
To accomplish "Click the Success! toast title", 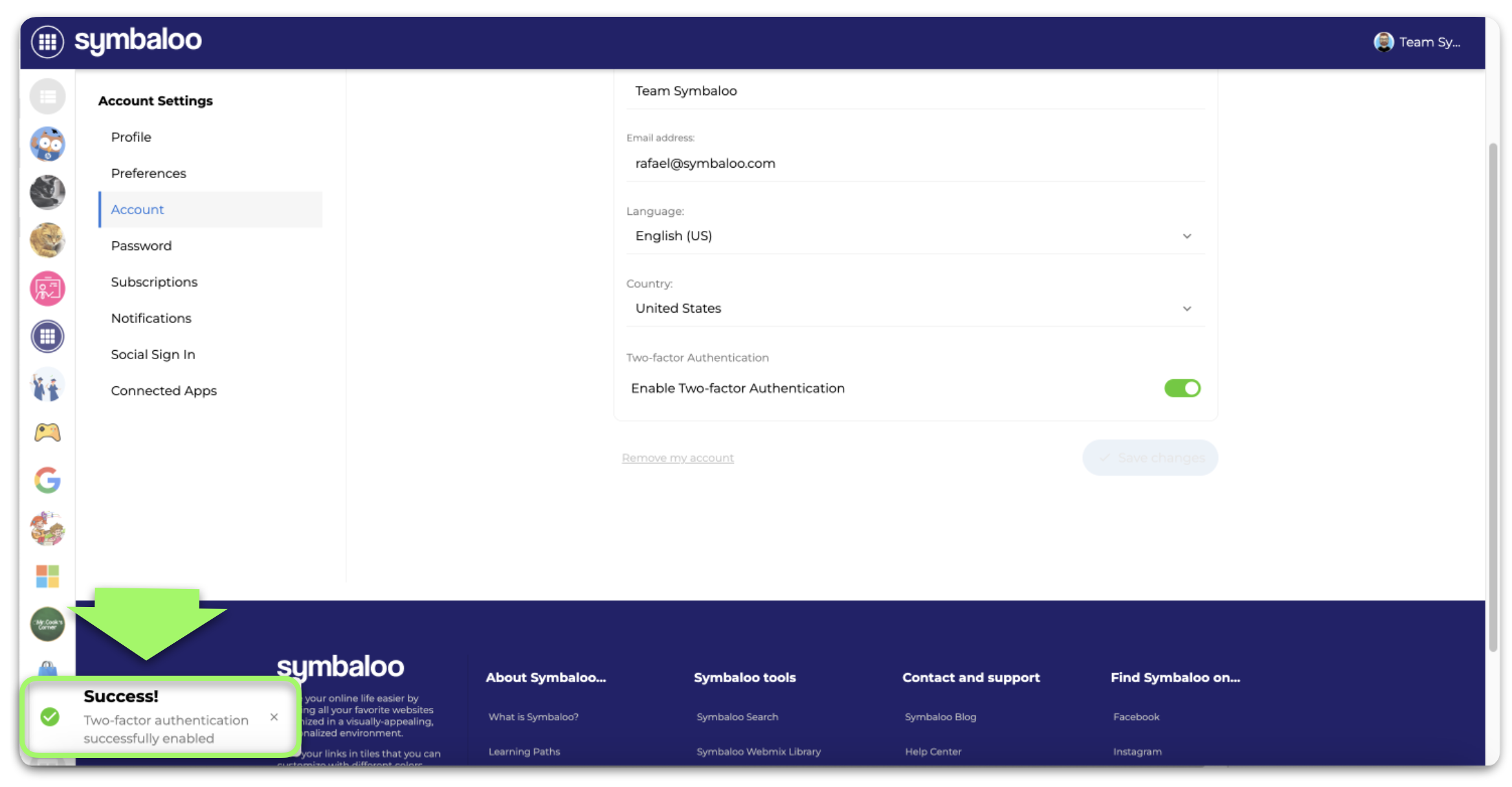I will (x=121, y=696).
